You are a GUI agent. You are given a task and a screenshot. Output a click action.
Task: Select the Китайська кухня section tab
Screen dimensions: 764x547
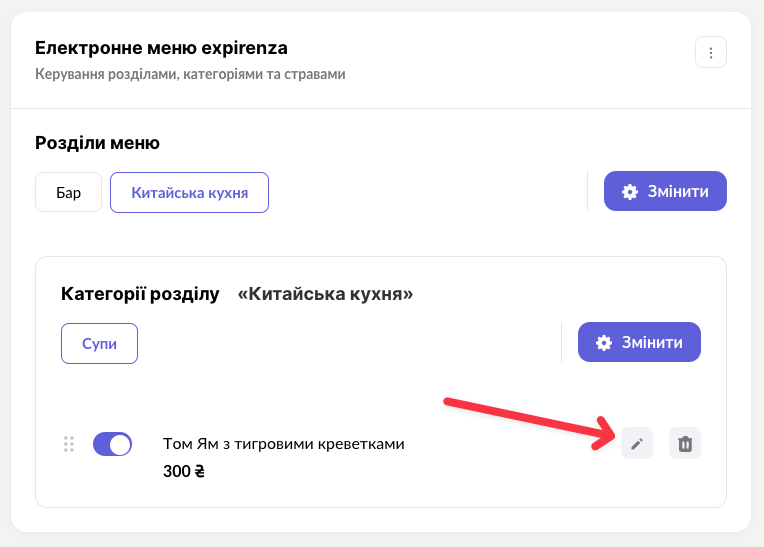pyautogui.click(x=189, y=192)
